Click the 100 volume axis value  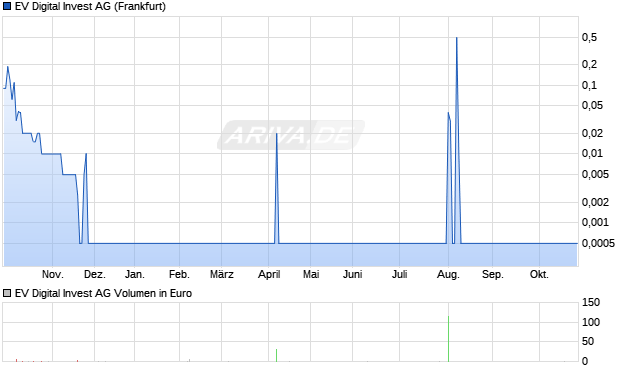click(591, 322)
